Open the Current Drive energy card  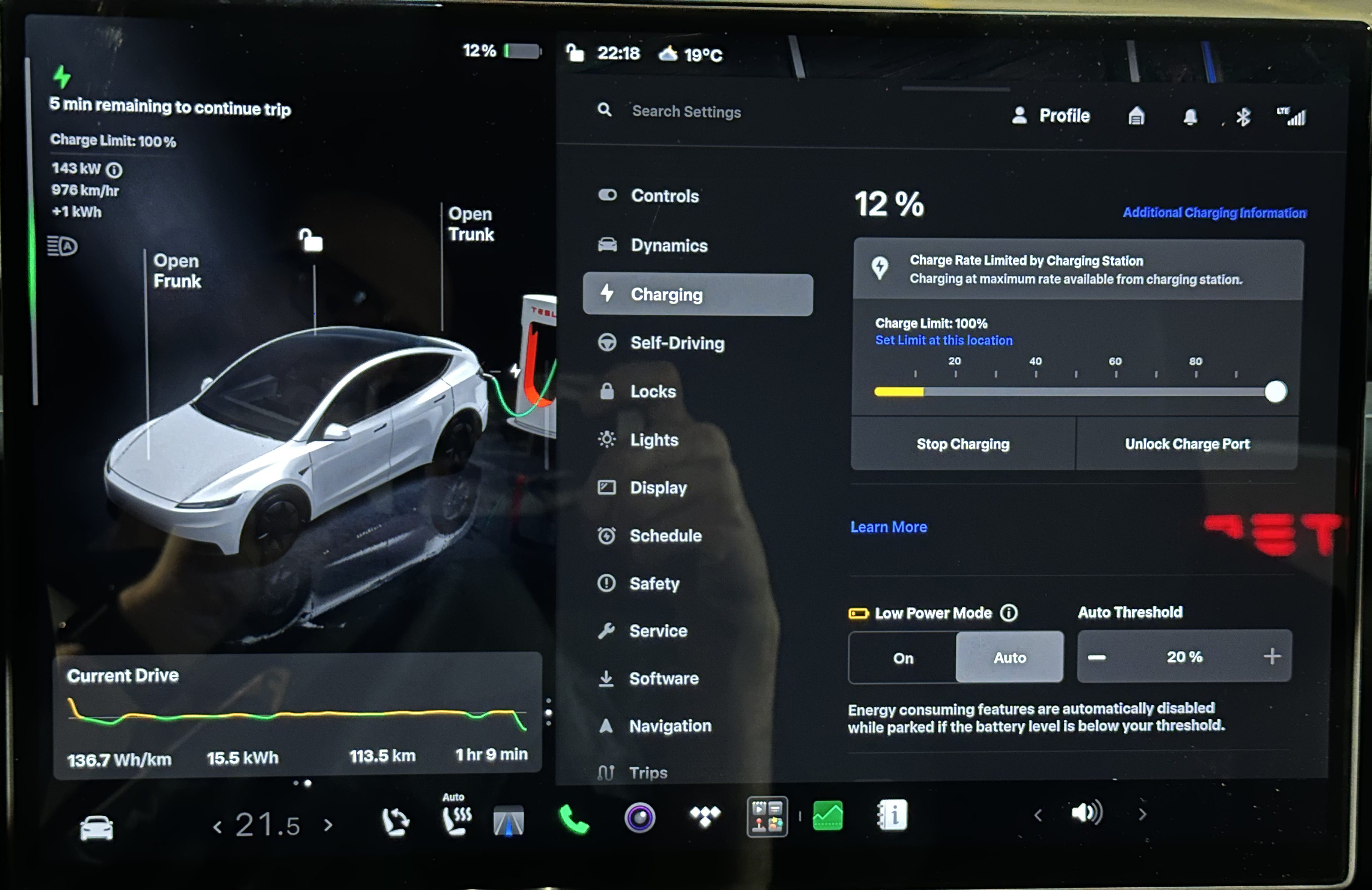[298, 715]
